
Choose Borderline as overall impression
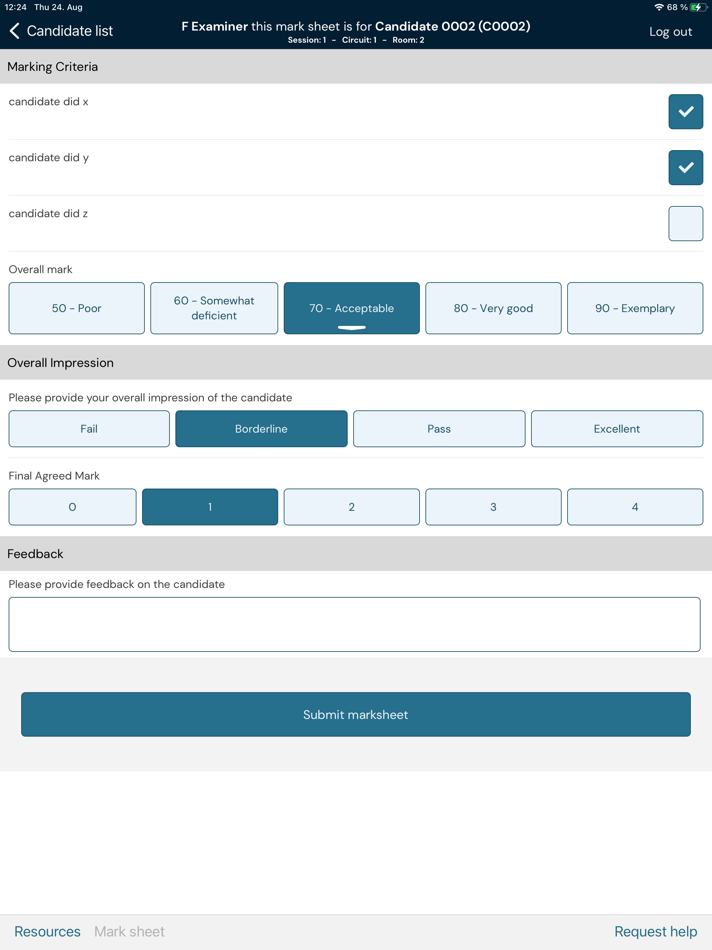(261, 429)
